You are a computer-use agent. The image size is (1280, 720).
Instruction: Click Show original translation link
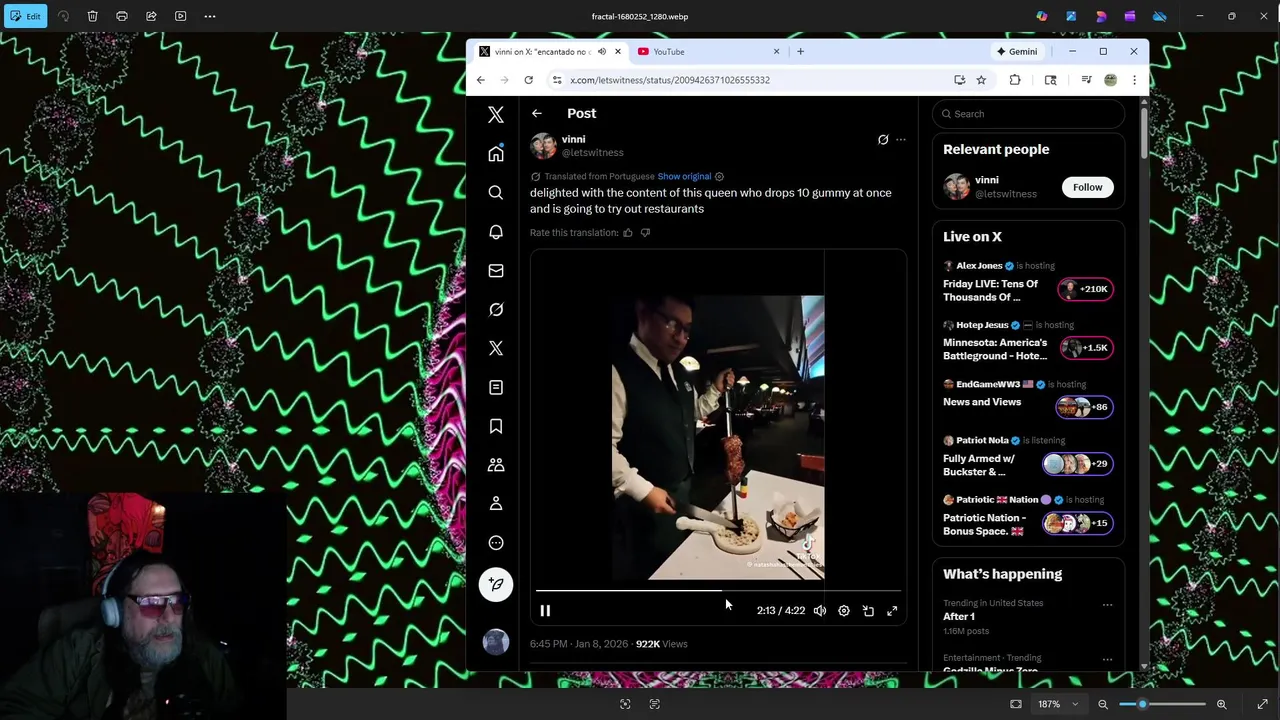click(684, 177)
